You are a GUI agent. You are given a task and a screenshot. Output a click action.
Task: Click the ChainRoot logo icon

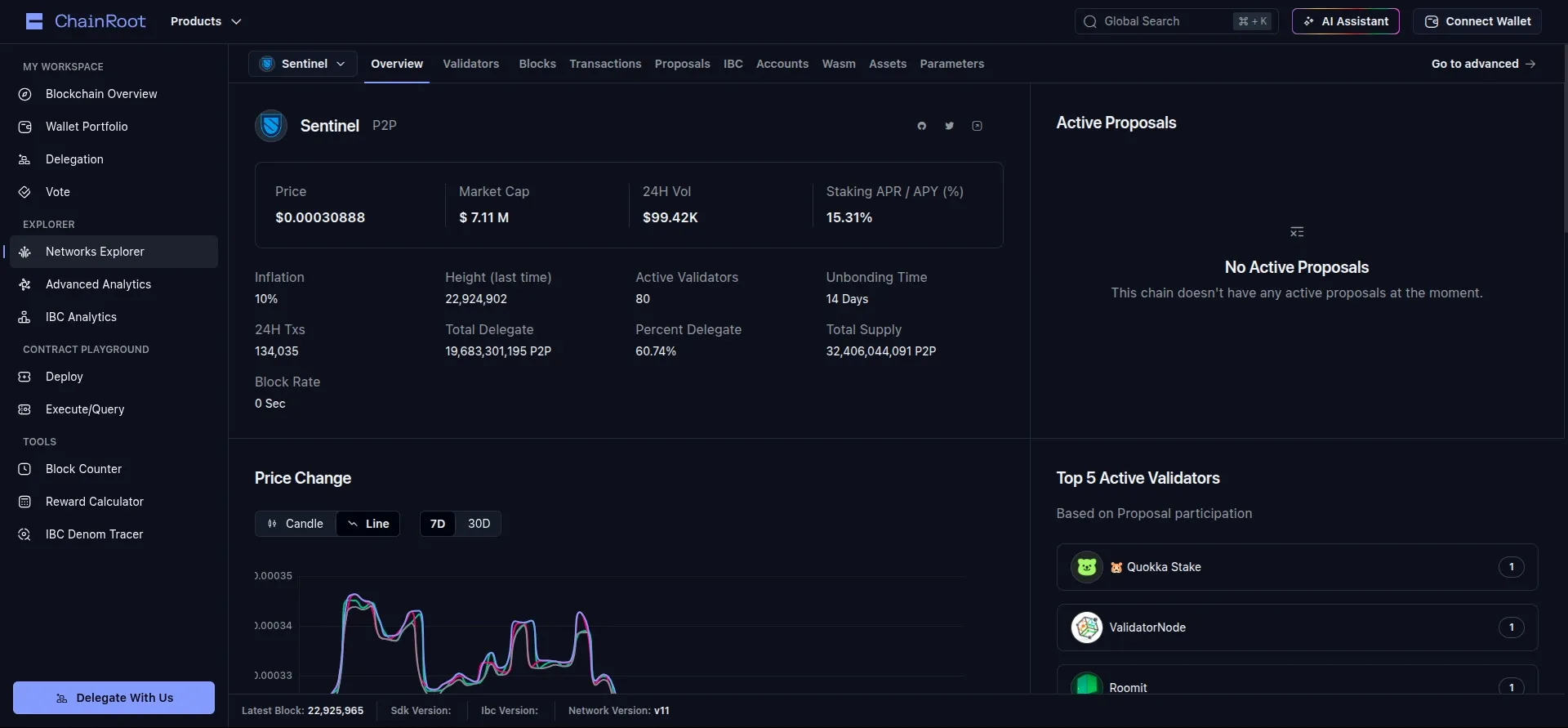click(34, 21)
